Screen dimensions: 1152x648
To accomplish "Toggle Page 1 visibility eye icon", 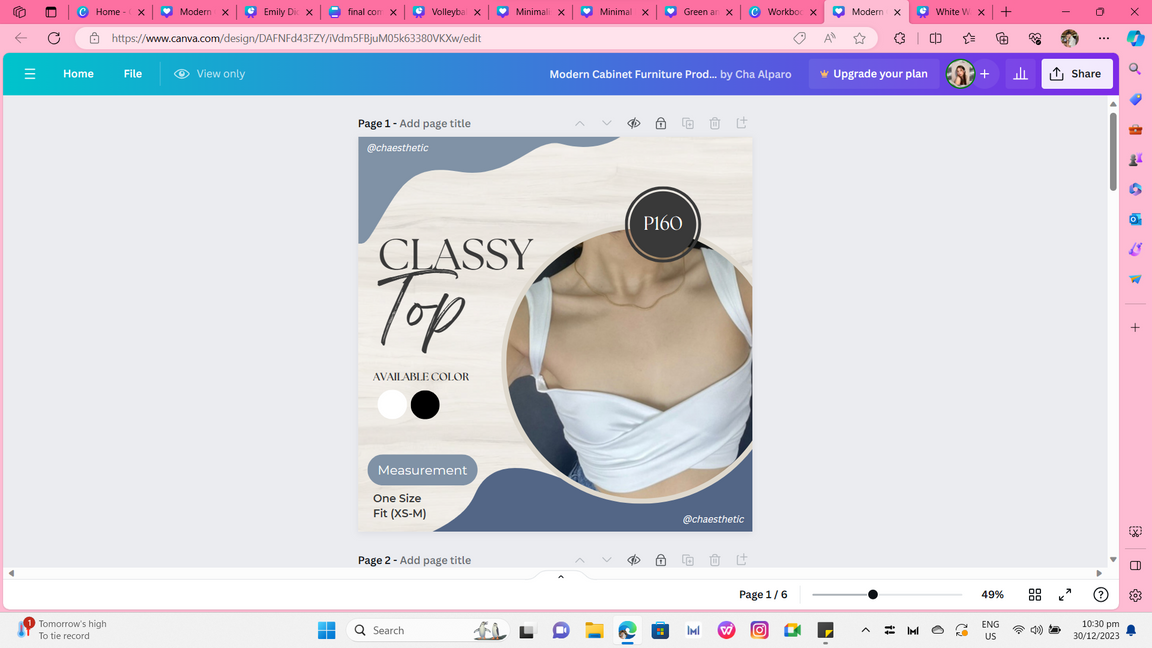I will tap(634, 123).
